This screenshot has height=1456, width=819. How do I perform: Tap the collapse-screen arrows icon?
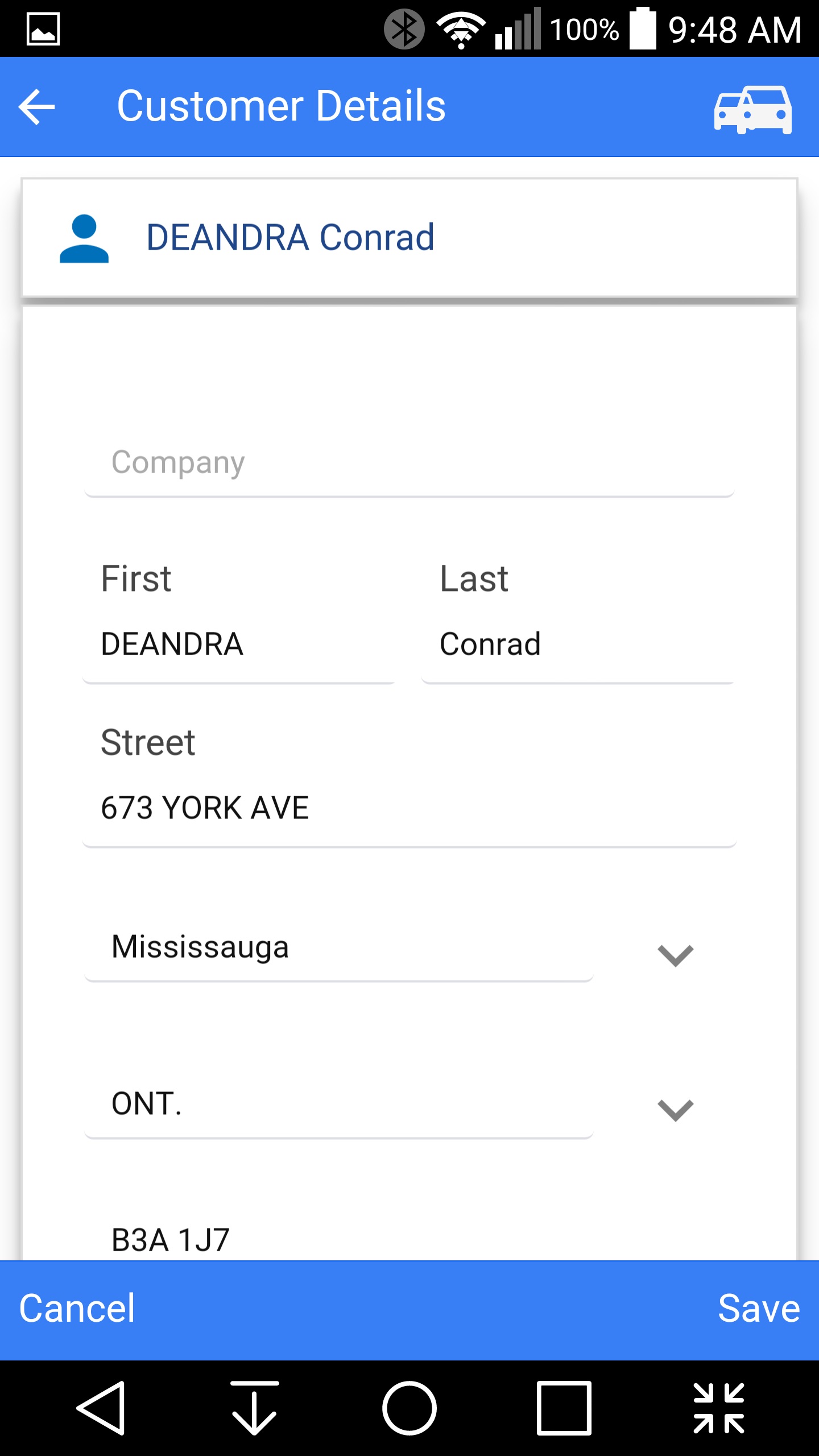[718, 1408]
